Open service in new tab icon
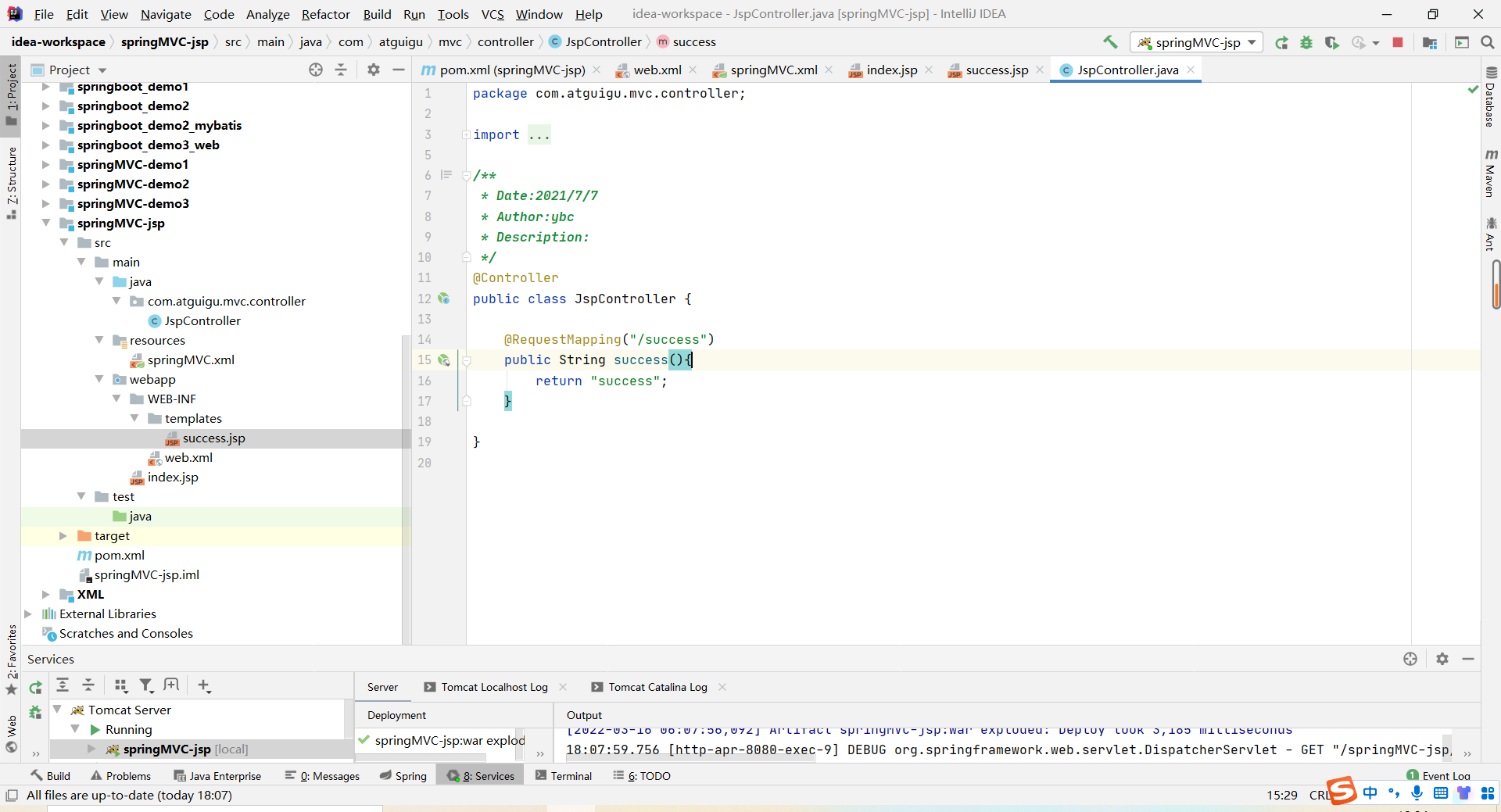The image size is (1501, 812). [171, 685]
